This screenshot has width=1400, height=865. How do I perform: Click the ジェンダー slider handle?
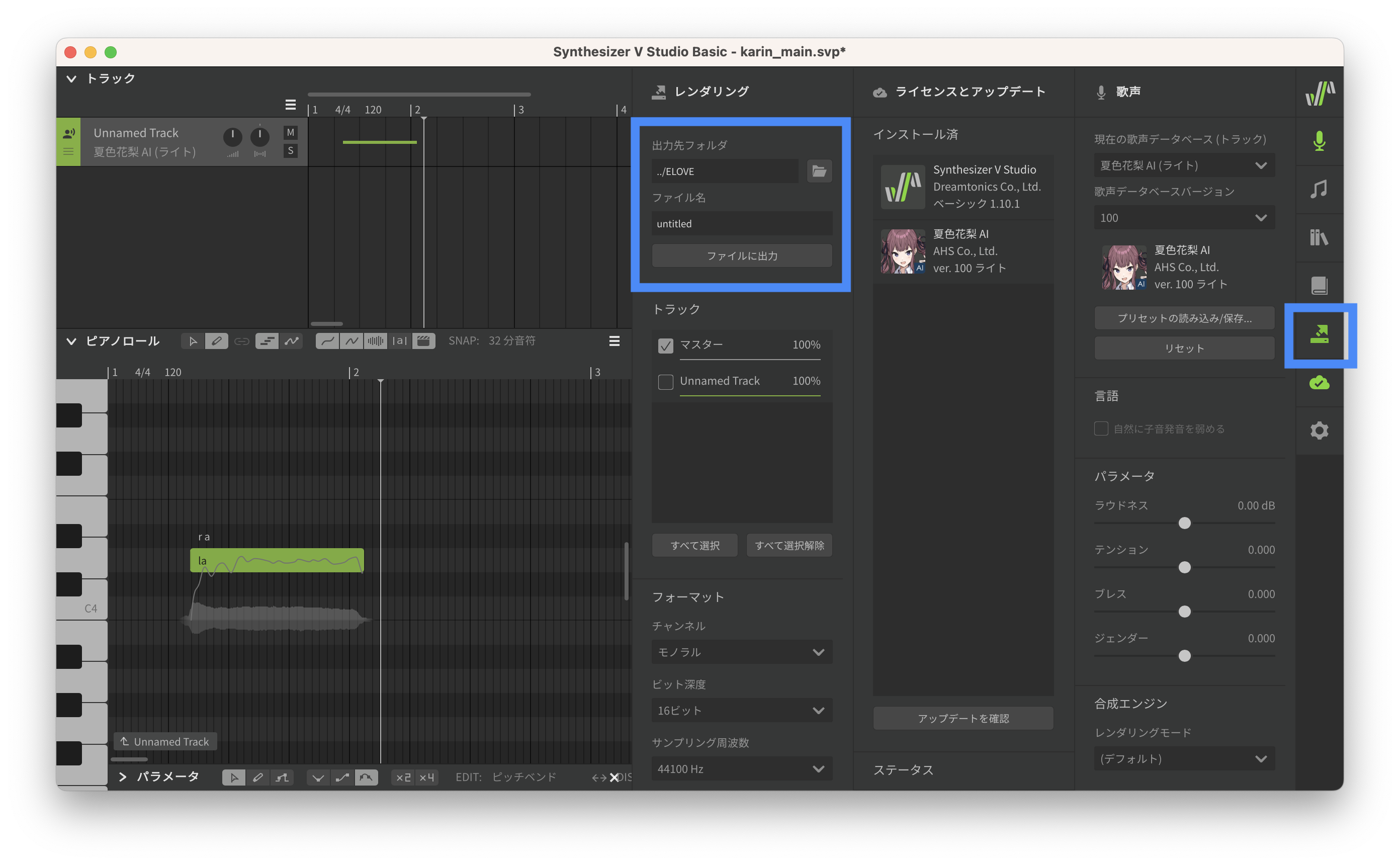point(1184,656)
